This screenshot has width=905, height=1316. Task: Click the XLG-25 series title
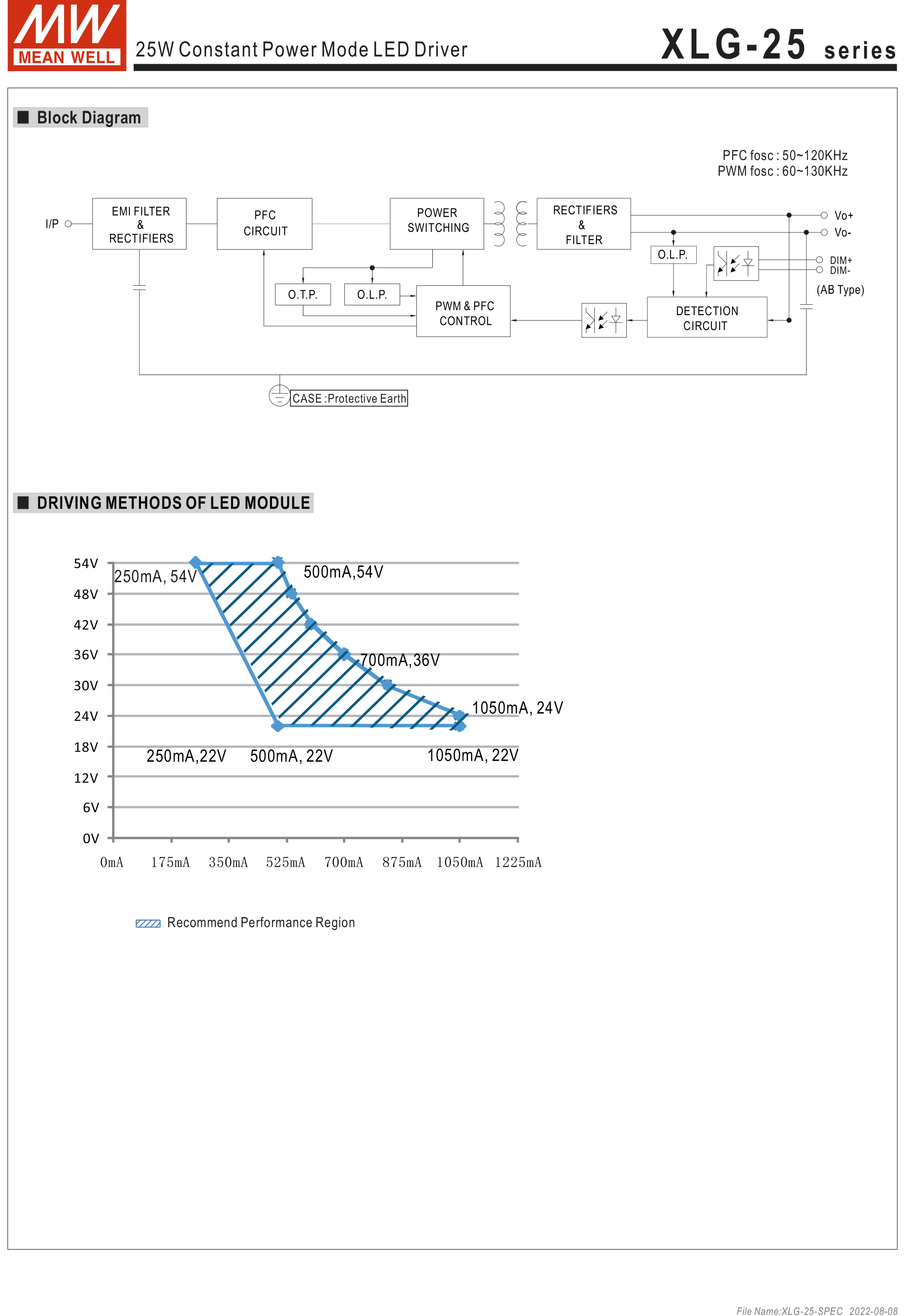[779, 44]
